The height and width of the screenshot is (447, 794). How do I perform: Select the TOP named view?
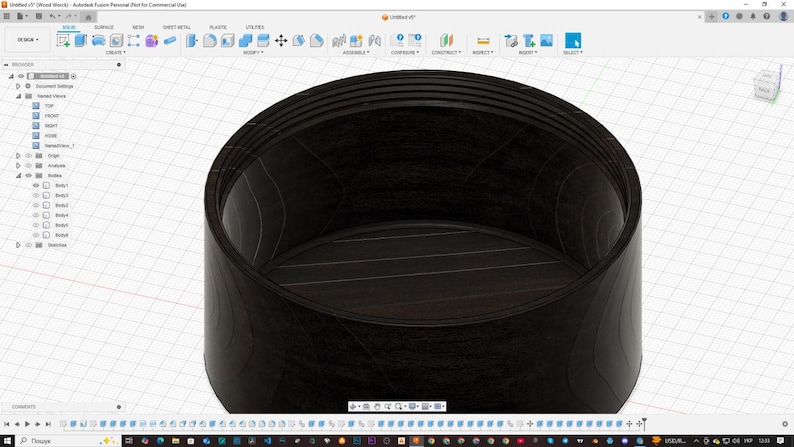(49, 106)
